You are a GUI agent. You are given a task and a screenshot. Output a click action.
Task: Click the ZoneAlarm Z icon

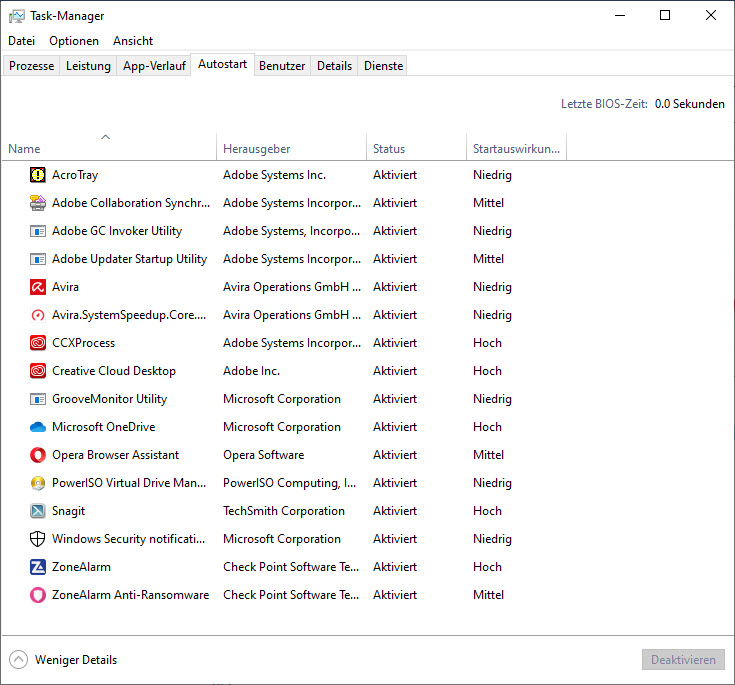(x=38, y=567)
